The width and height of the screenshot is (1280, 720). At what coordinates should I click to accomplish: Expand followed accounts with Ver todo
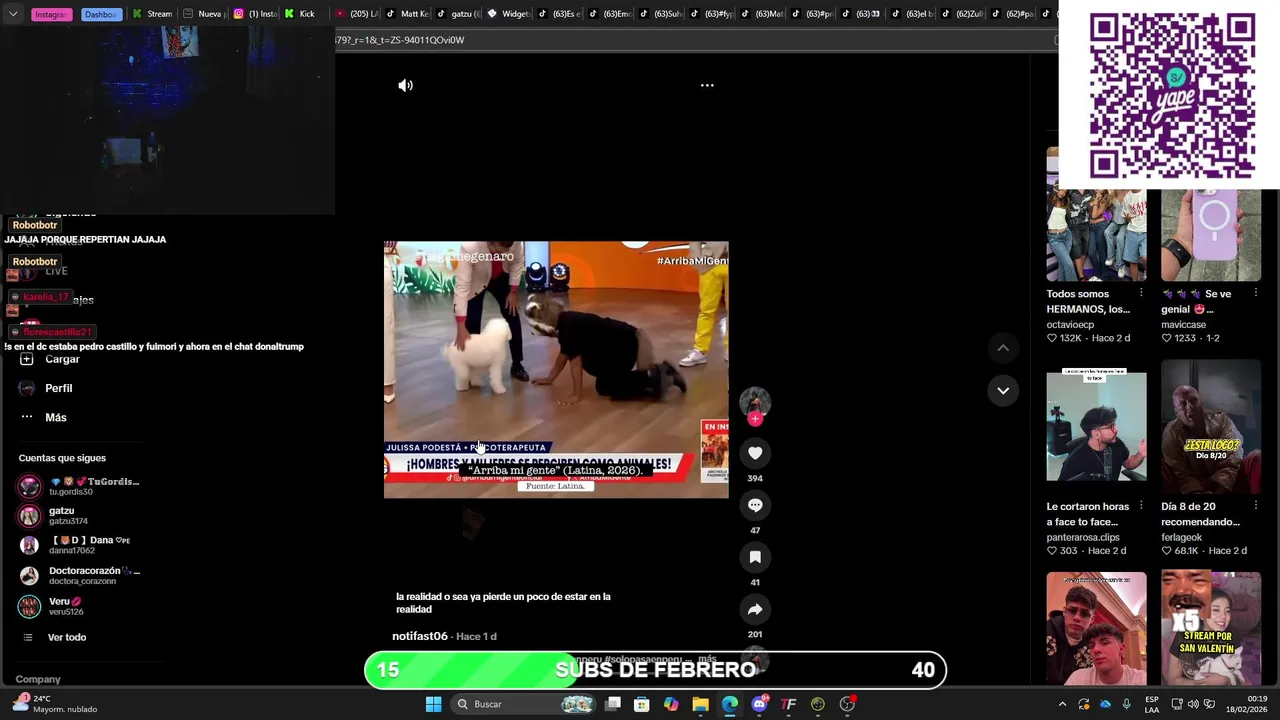[x=55, y=637]
